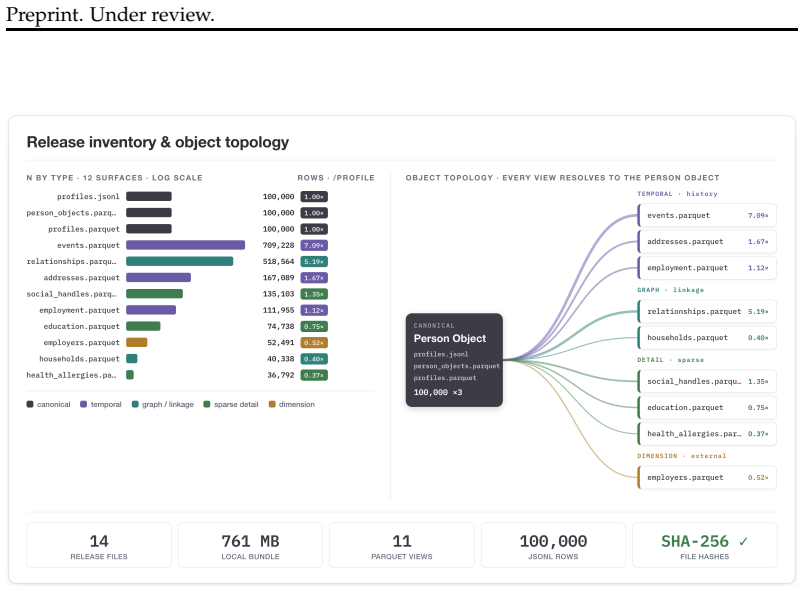Screen dimensions: 804x591
Task: Click the 0.52× employers ratio badge
Action: [314, 343]
